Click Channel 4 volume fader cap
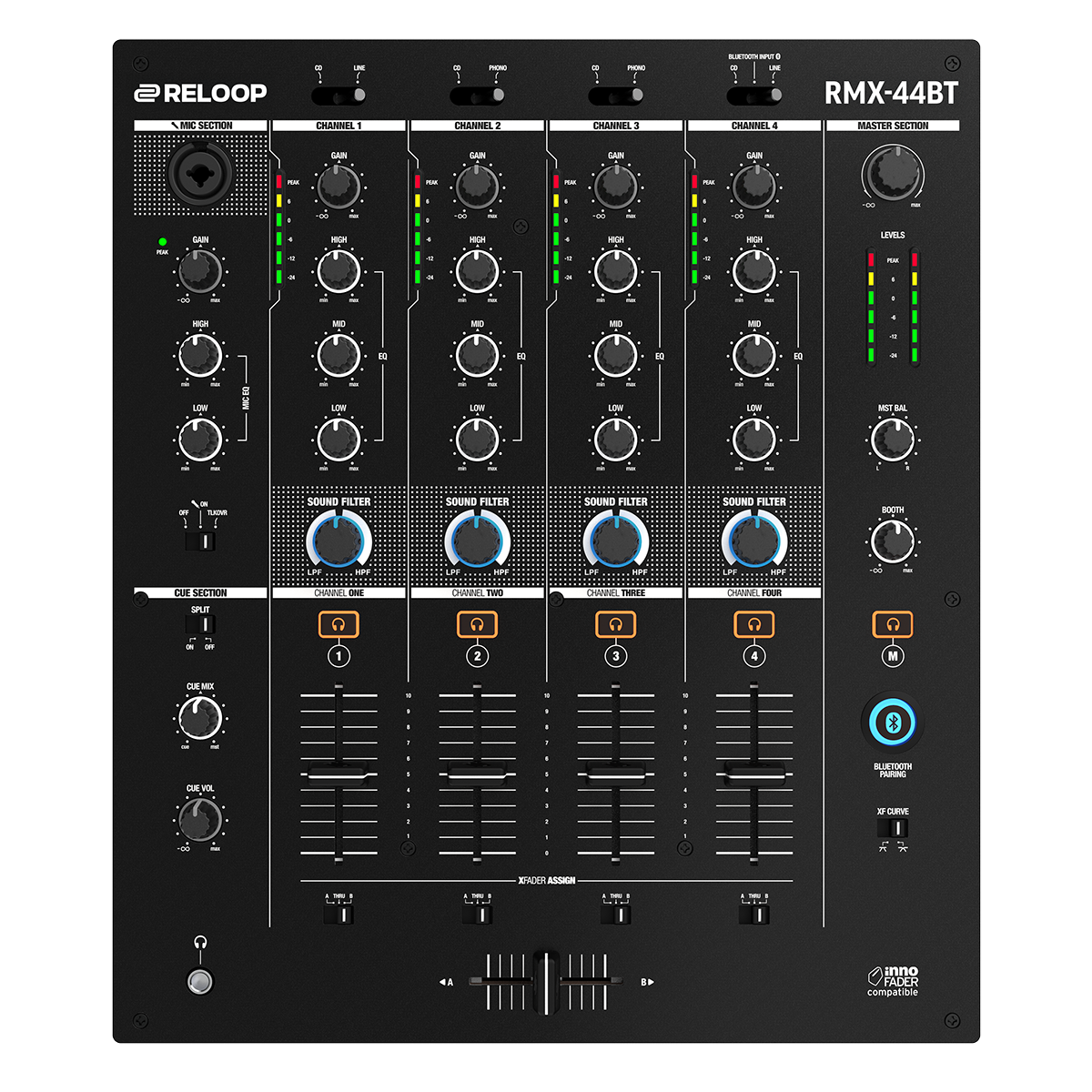The width and height of the screenshot is (1092, 1092). click(754, 773)
